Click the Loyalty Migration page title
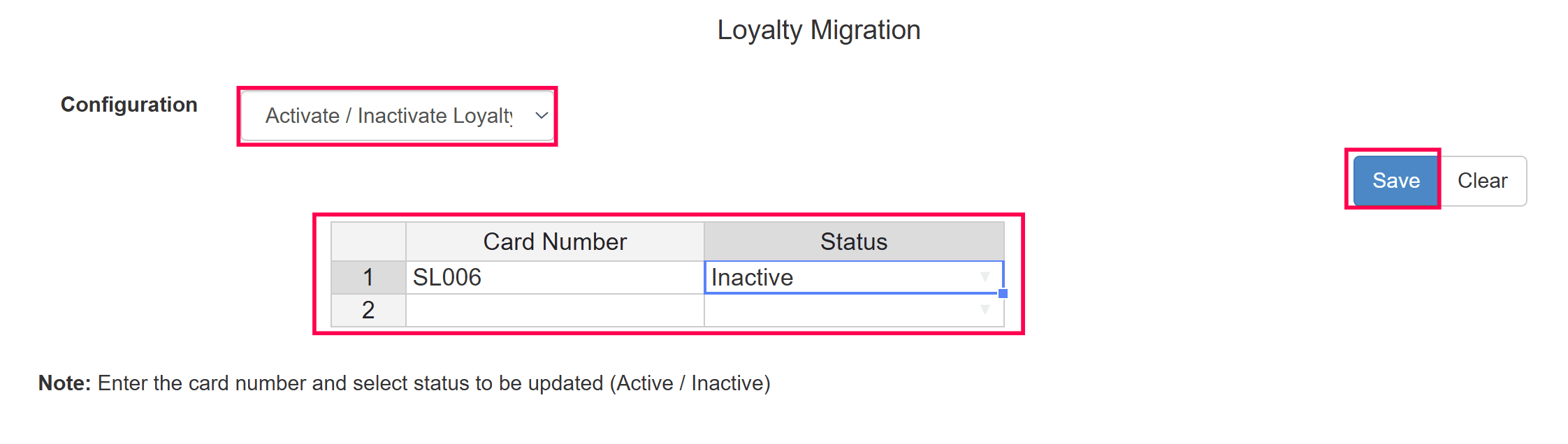 [x=818, y=30]
